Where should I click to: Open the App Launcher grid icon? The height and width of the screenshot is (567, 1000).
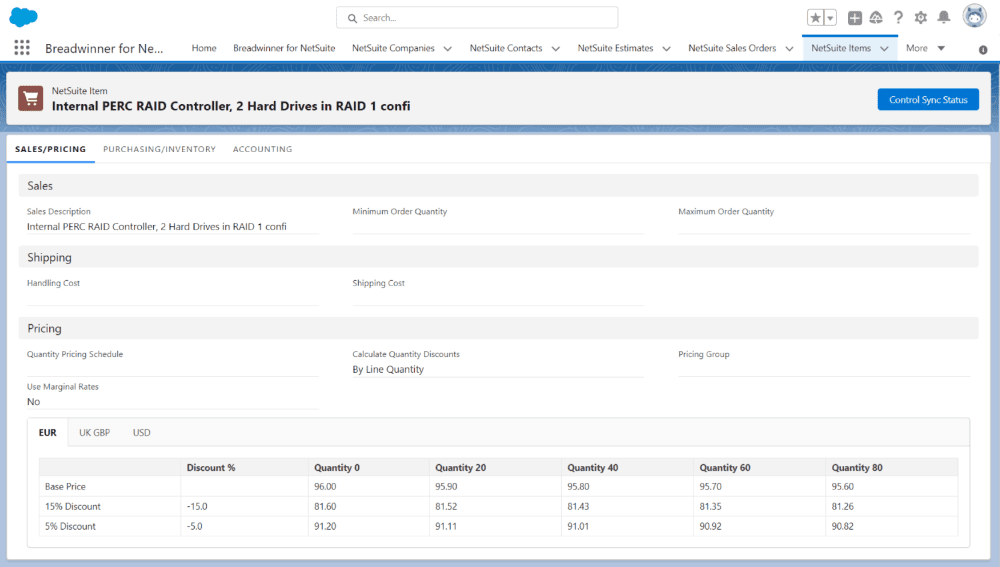point(22,48)
